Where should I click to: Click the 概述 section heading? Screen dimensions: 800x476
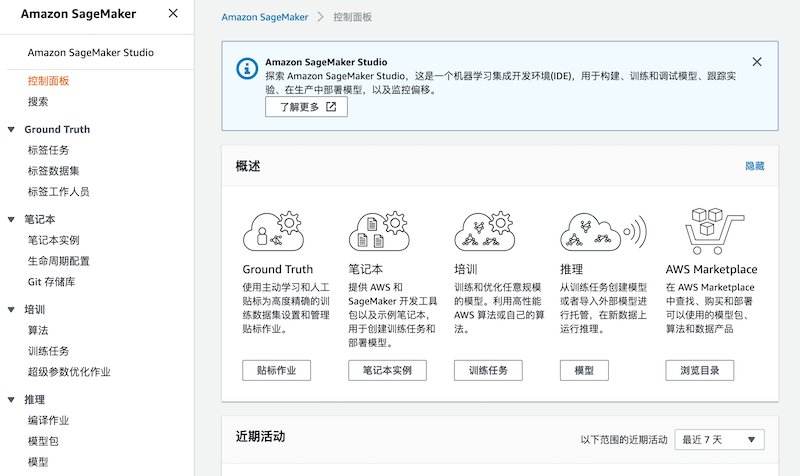coord(248,166)
